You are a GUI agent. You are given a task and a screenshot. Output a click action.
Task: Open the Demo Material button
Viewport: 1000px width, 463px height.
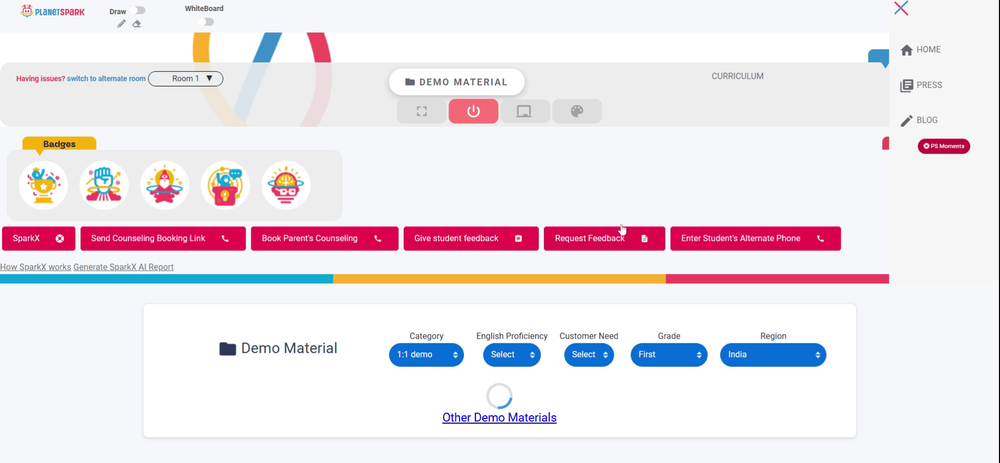457,82
